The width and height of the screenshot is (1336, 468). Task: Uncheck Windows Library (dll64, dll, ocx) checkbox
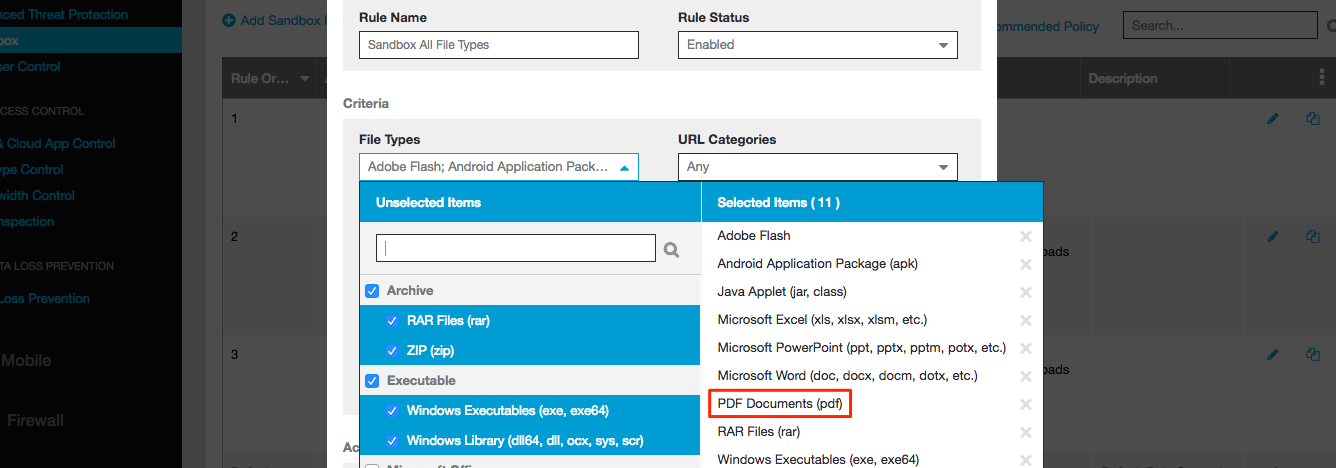(392, 441)
